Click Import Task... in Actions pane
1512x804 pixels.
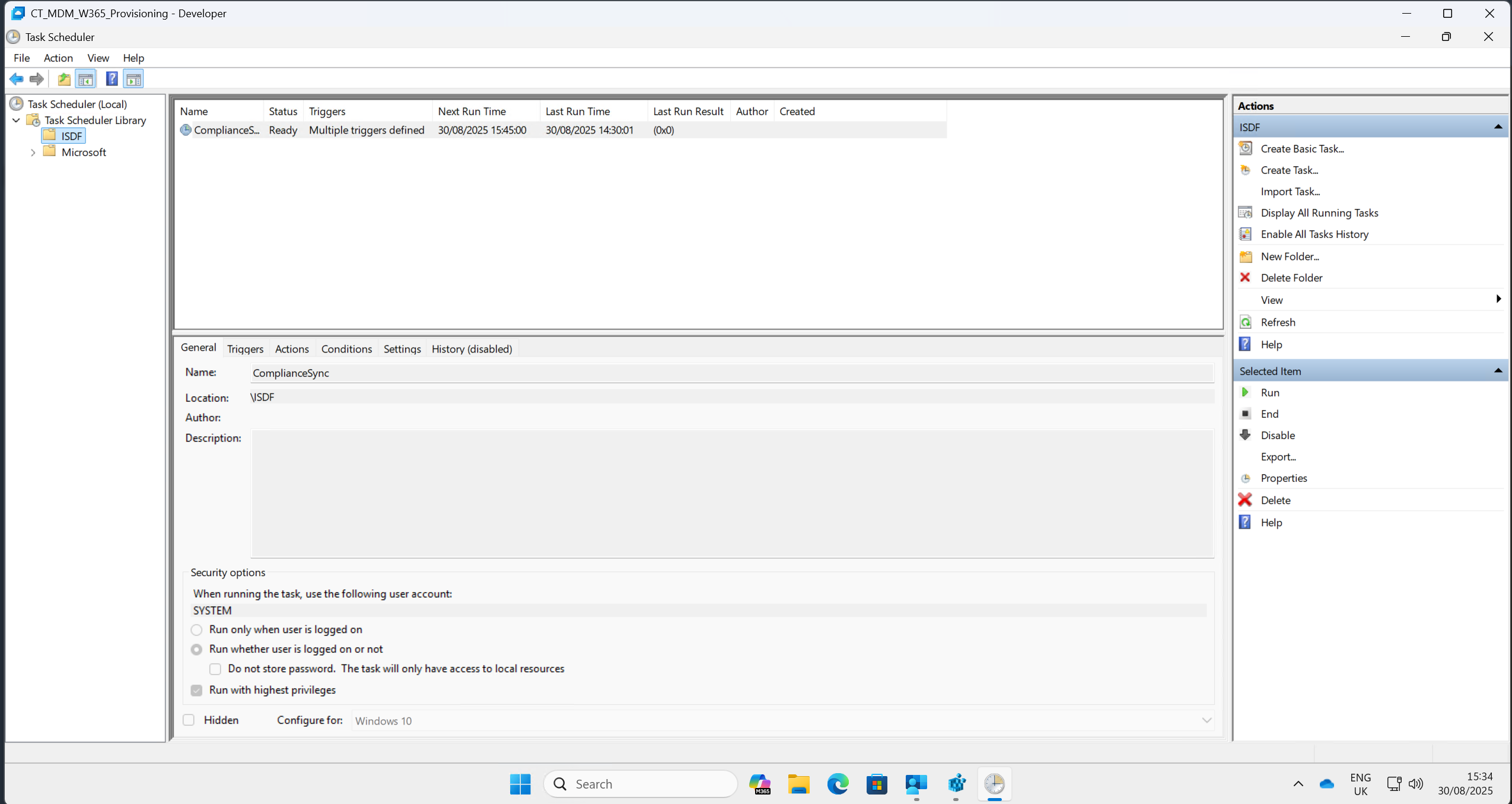coord(1290,191)
